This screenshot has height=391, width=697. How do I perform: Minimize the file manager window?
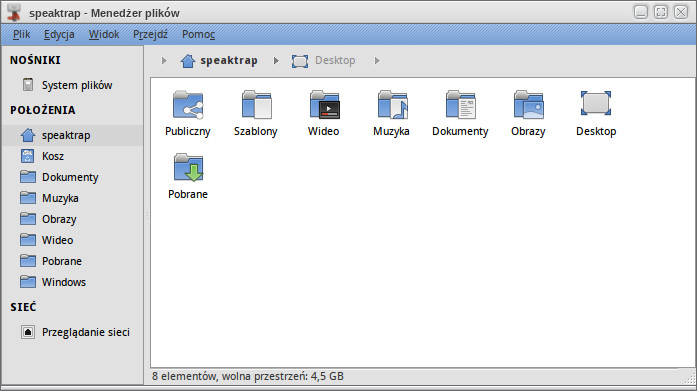click(x=641, y=12)
